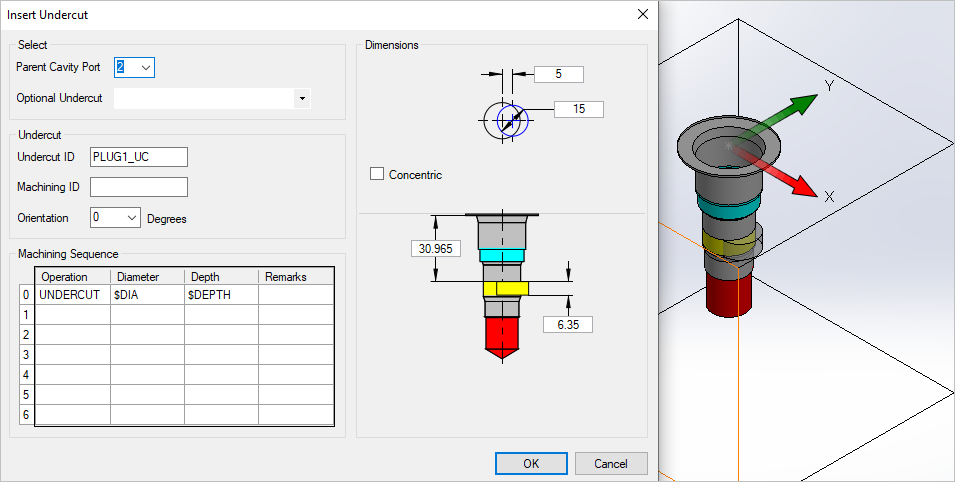Click the yellow undercut section in diagram
Image resolution: width=955 pixels, height=482 pixels.
tap(505, 289)
